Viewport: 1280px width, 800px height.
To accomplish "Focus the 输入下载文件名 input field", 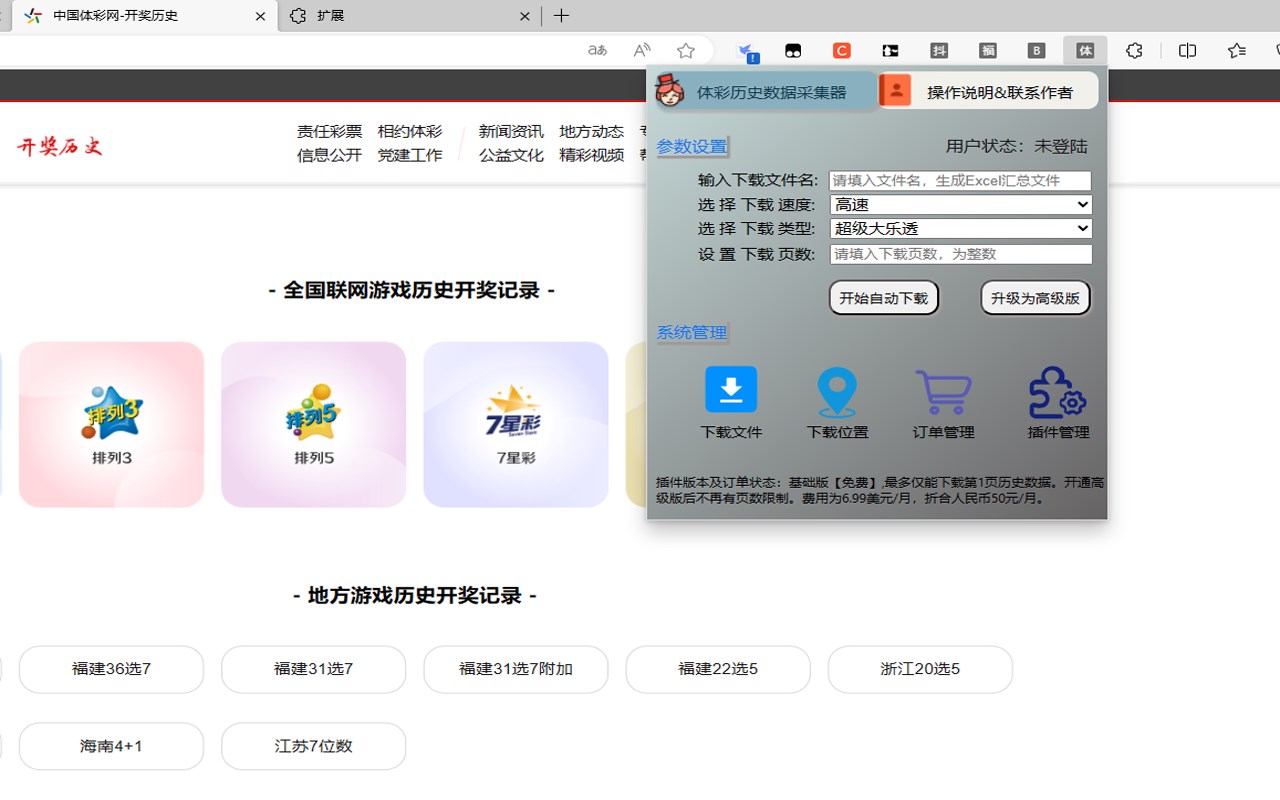I will point(960,181).
